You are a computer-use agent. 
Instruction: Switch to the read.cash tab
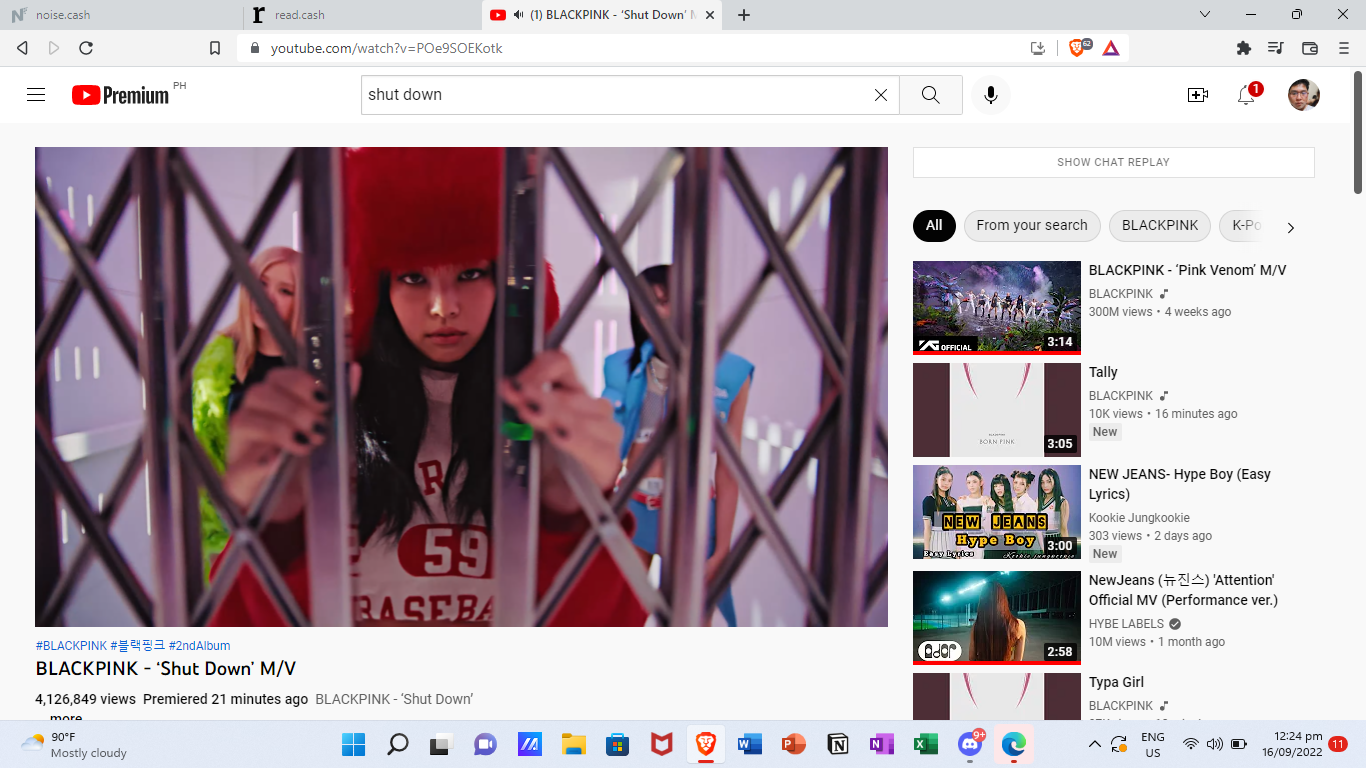[364, 15]
